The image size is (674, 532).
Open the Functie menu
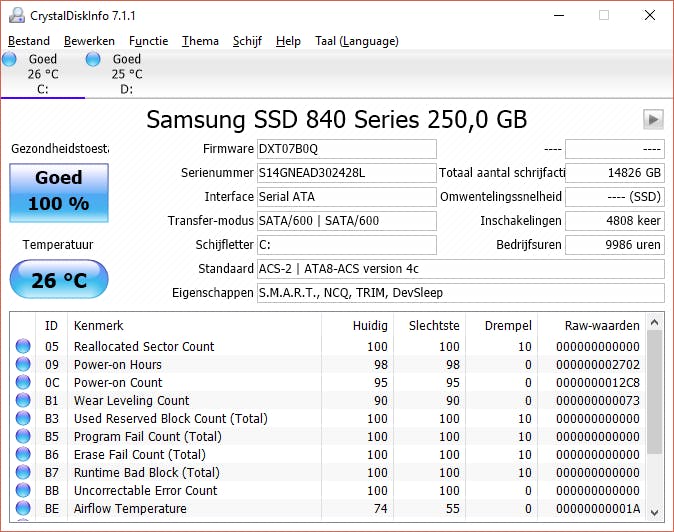click(148, 41)
